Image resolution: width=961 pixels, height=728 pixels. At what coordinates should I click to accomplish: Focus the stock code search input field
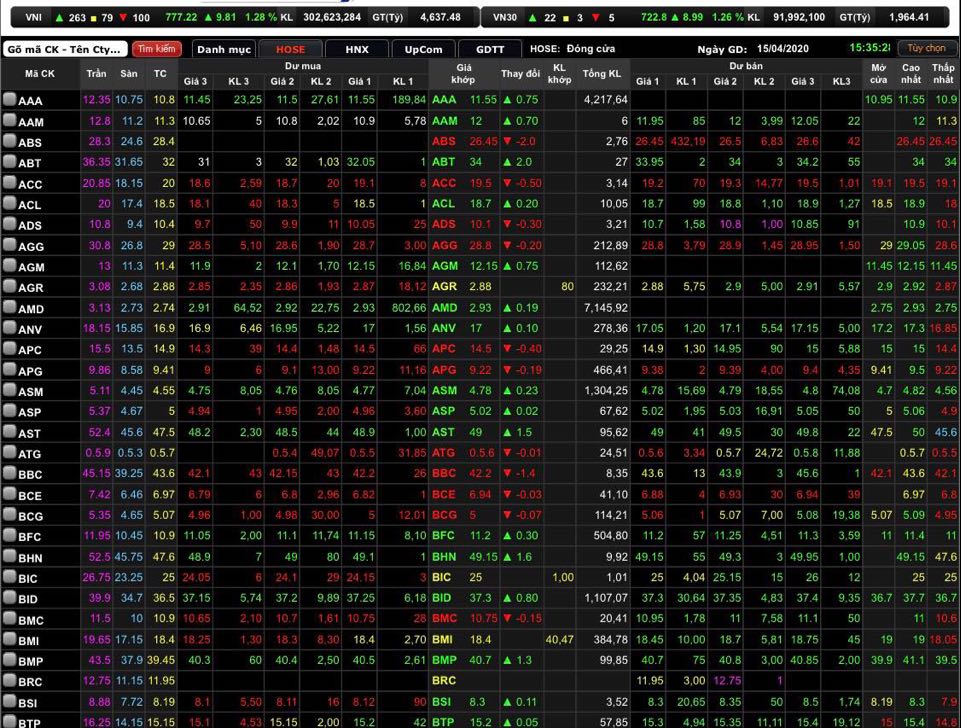point(65,49)
